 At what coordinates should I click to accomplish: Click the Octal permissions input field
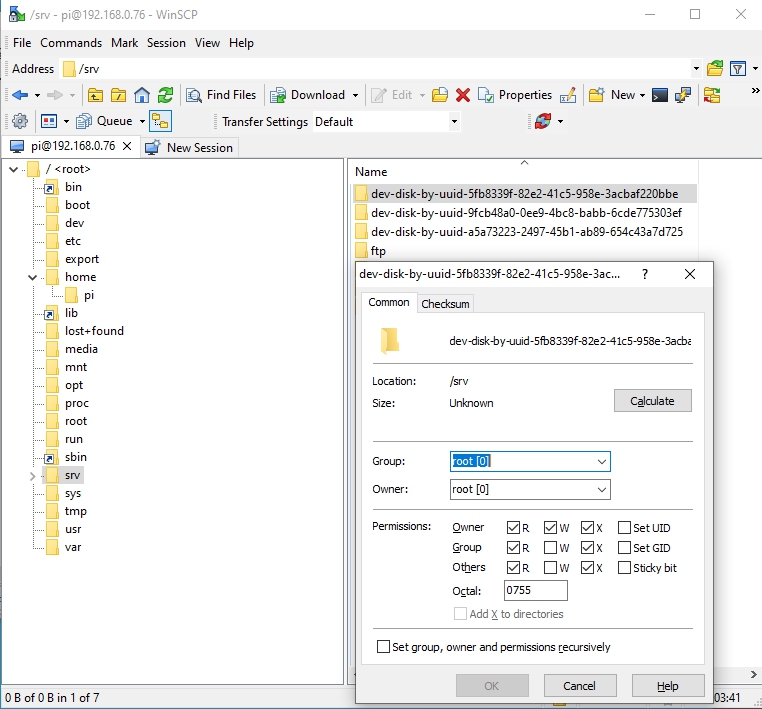point(535,591)
